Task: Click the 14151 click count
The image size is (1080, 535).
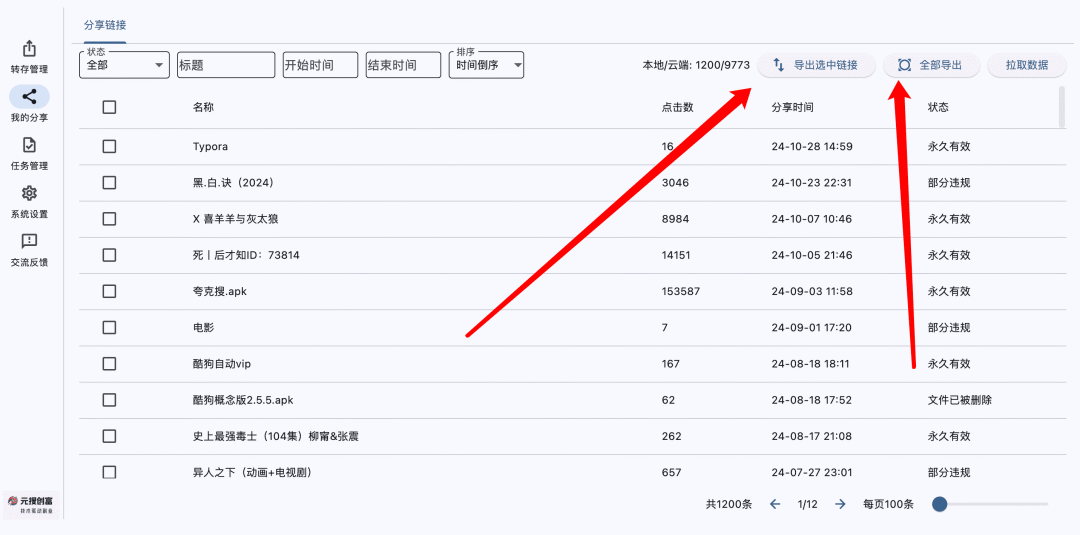Action: tap(678, 255)
